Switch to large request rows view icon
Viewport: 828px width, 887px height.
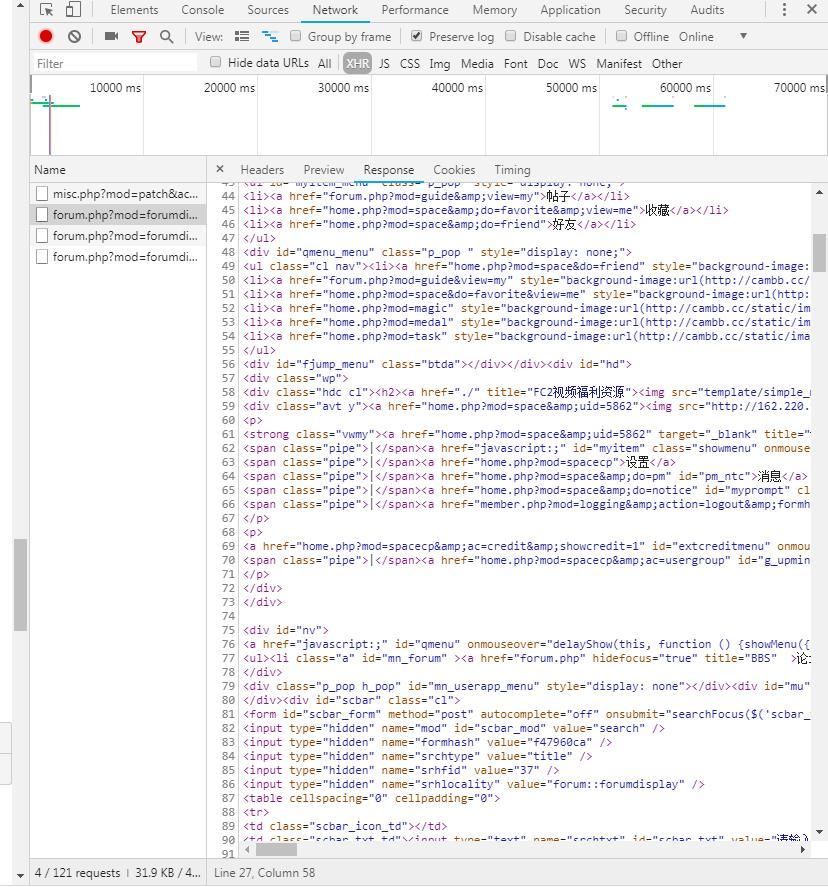(242, 36)
